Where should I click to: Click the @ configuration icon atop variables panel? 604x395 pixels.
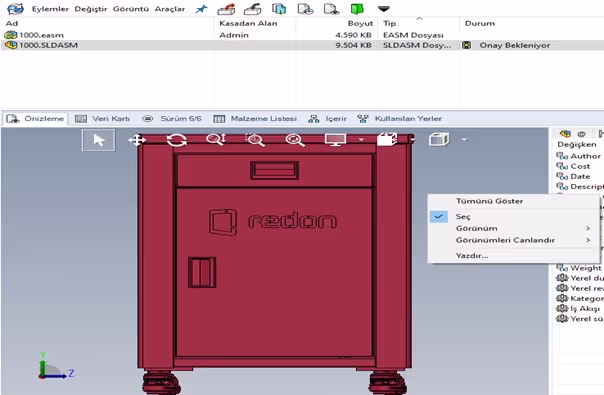(581, 134)
